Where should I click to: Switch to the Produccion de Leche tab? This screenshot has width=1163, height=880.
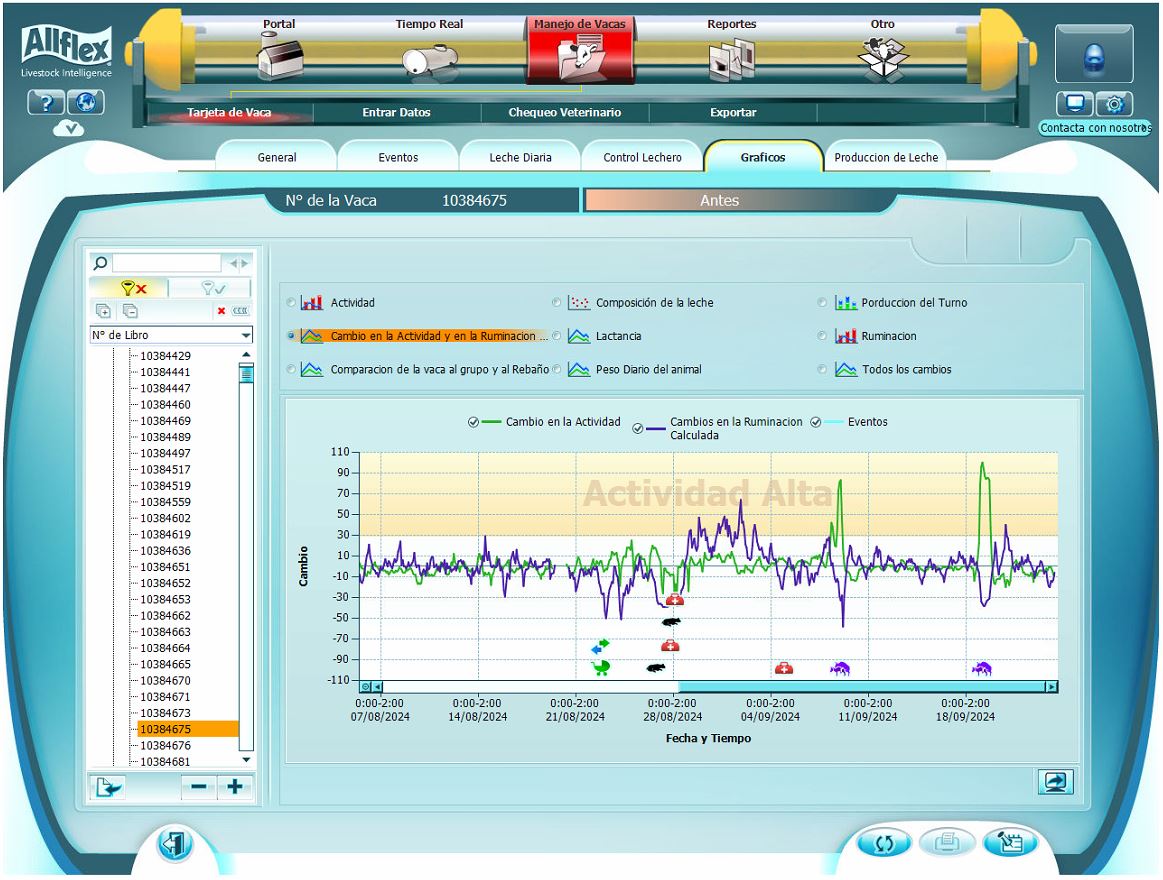pyautogui.click(x=886, y=157)
